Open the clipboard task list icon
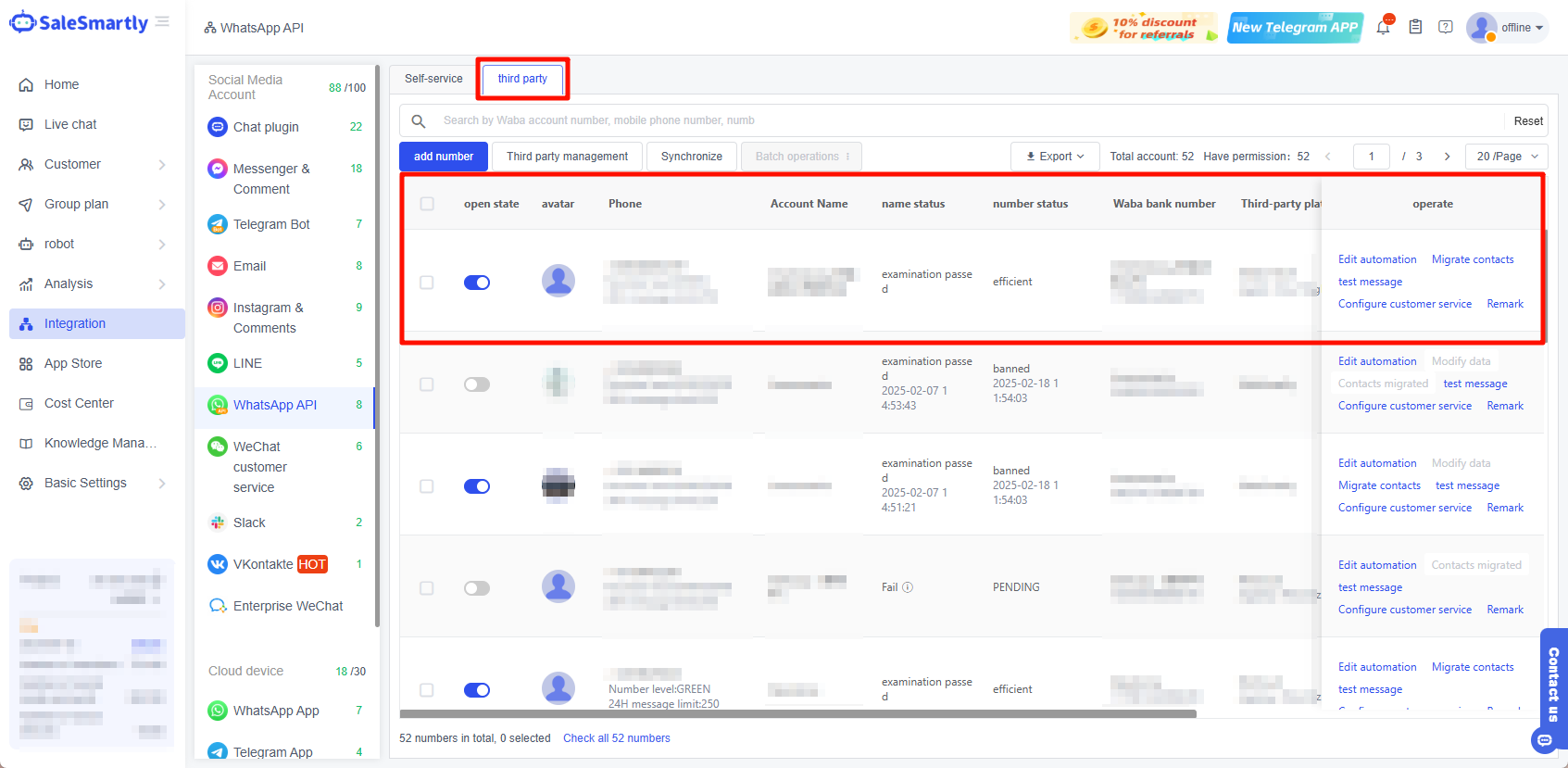The image size is (1568, 768). tap(1415, 28)
